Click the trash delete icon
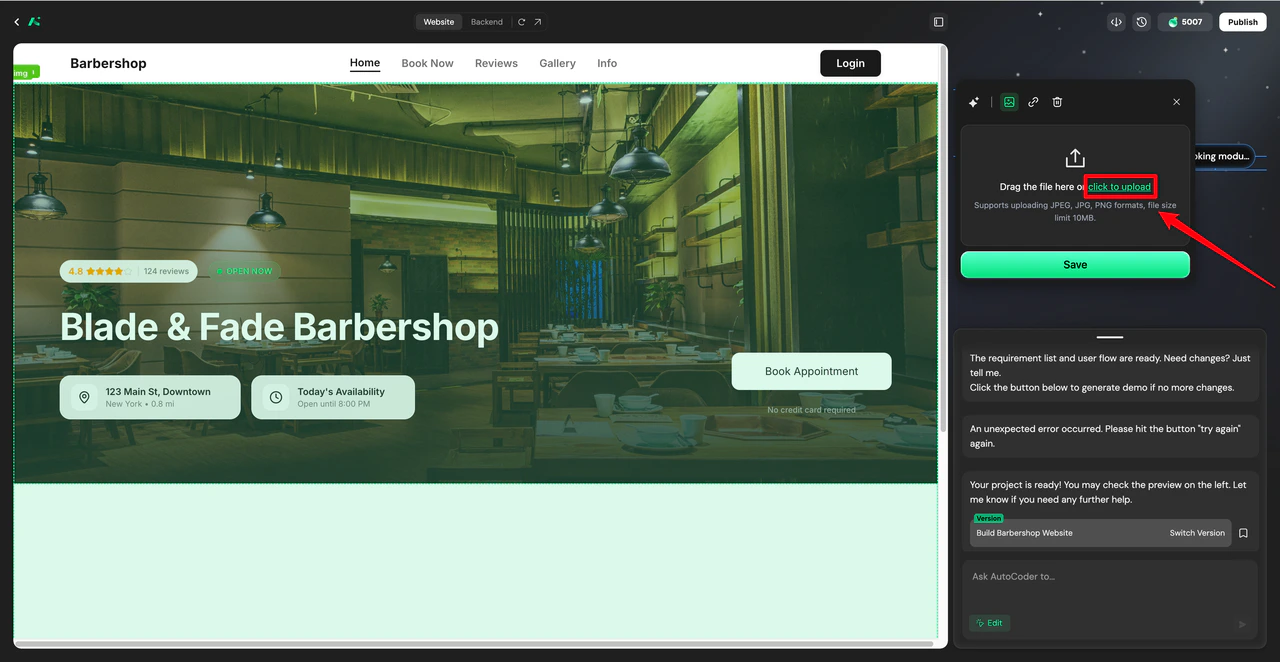The width and height of the screenshot is (1280, 662). tap(1057, 102)
